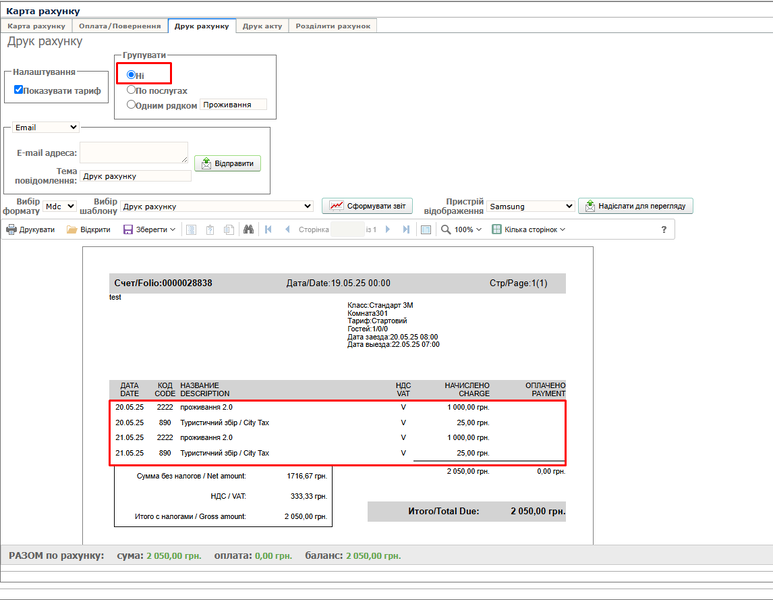773x600 pixels.
Task: Switch to the Оплата/Повернення tab
Action: tap(121, 26)
